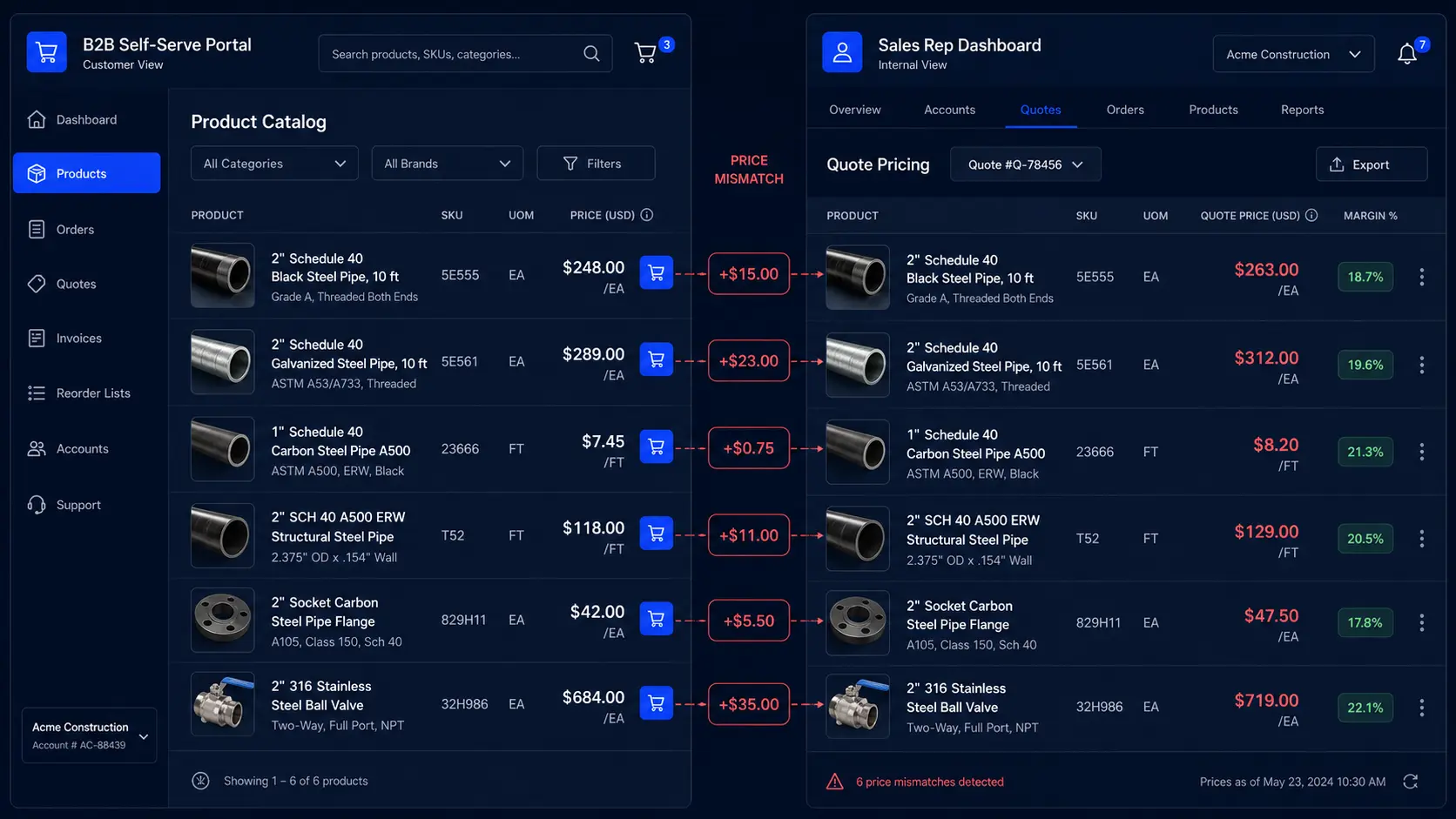Expand Acme Construction account switcher in sidebar
Screen dimensions: 1456x819
(89, 735)
